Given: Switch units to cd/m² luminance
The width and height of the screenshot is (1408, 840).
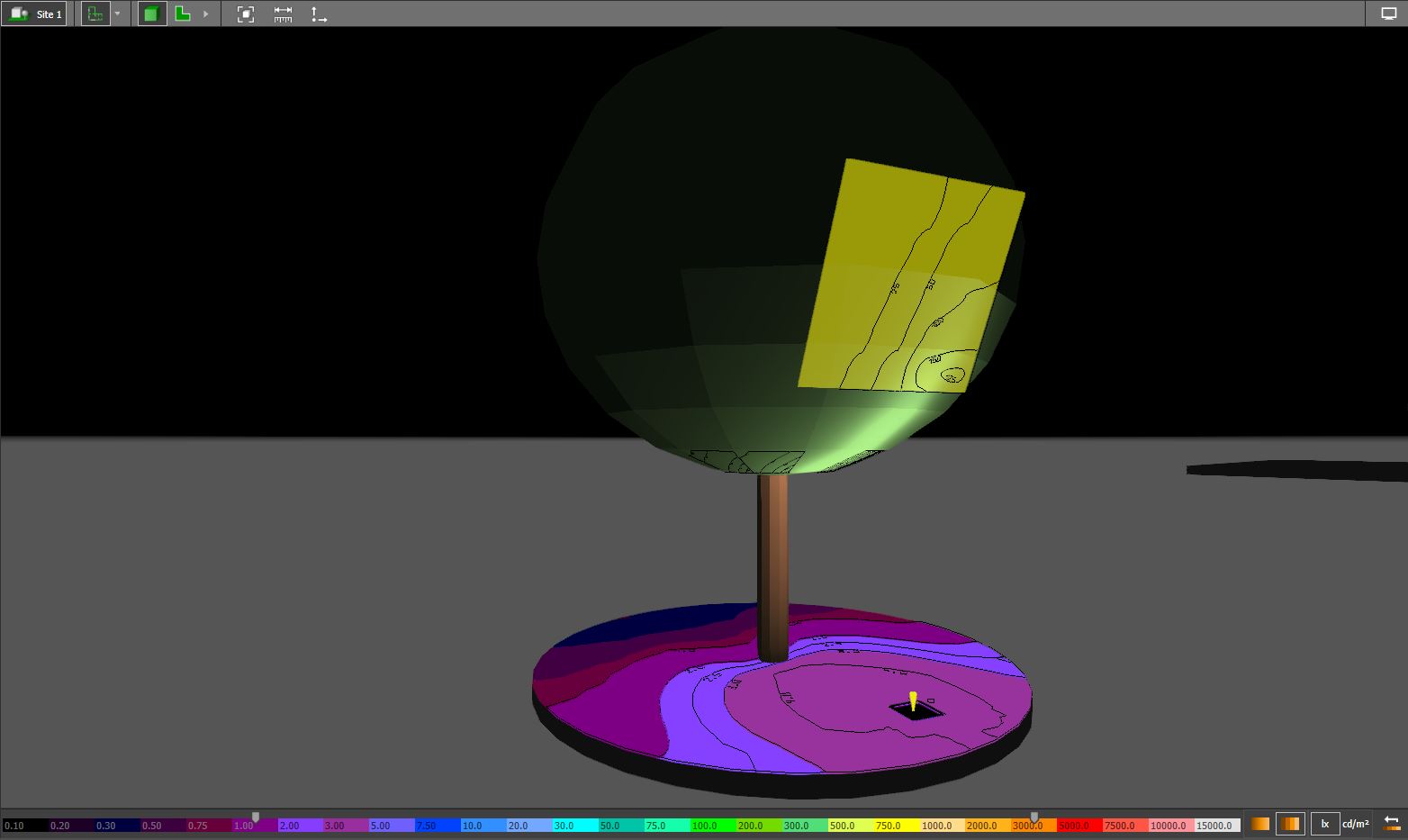Looking at the screenshot, I should [x=1355, y=824].
